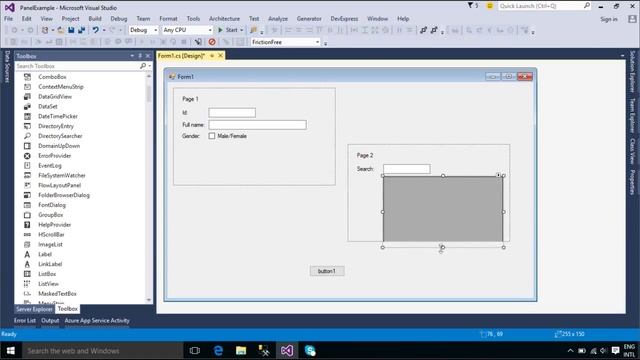Select HelpProvider in the Toolbox
The image size is (640, 360).
pyautogui.click(x=54, y=224)
